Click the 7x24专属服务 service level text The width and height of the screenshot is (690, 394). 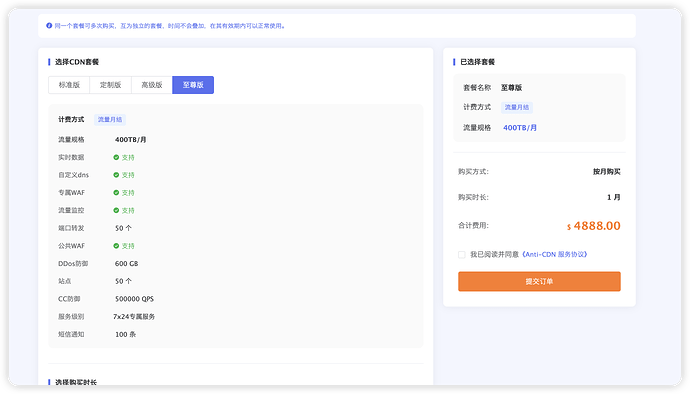click(134, 317)
